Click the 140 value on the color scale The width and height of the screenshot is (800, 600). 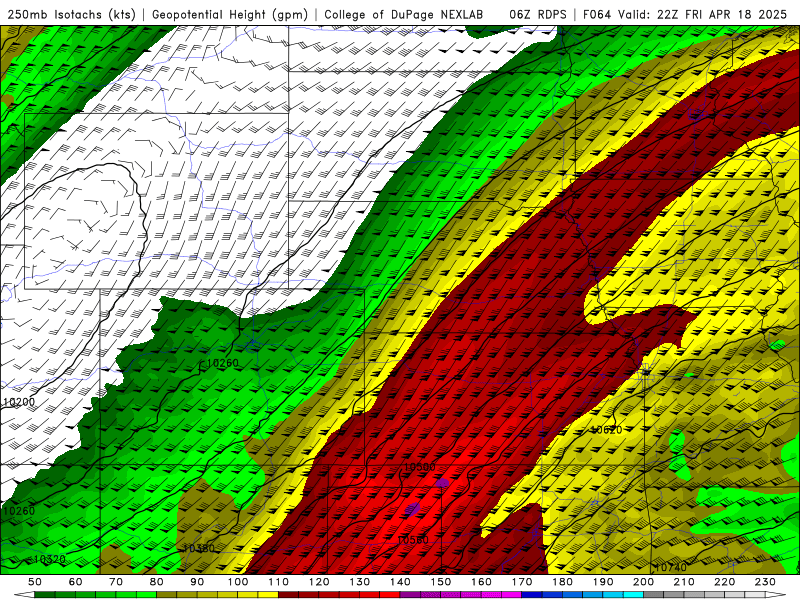[x=400, y=582]
